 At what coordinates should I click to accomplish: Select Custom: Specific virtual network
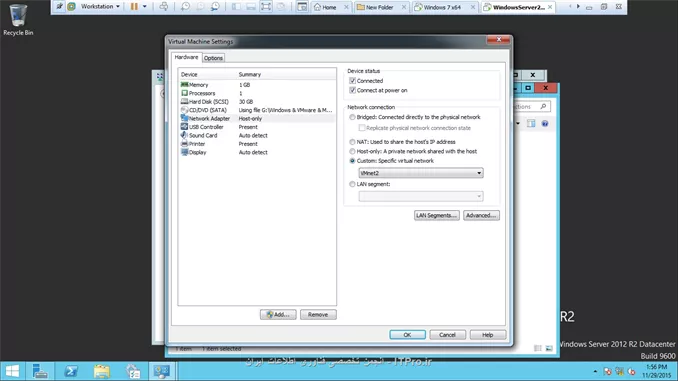coord(352,161)
